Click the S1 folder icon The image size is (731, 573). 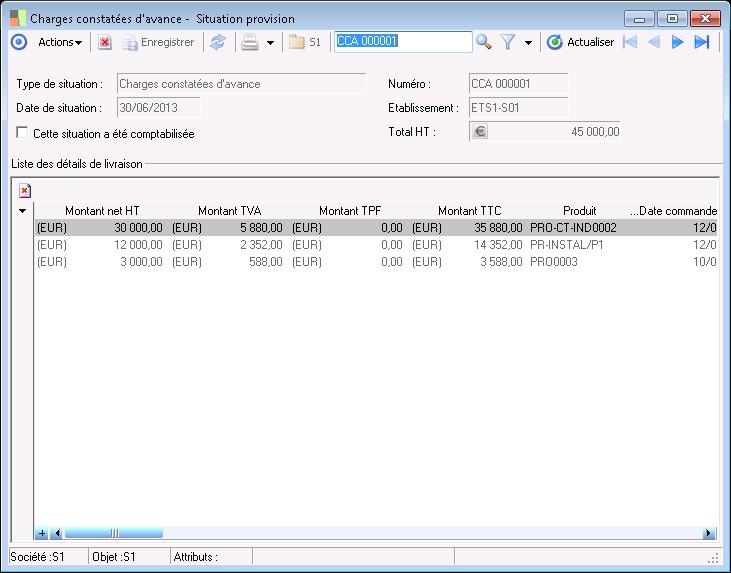[305, 42]
